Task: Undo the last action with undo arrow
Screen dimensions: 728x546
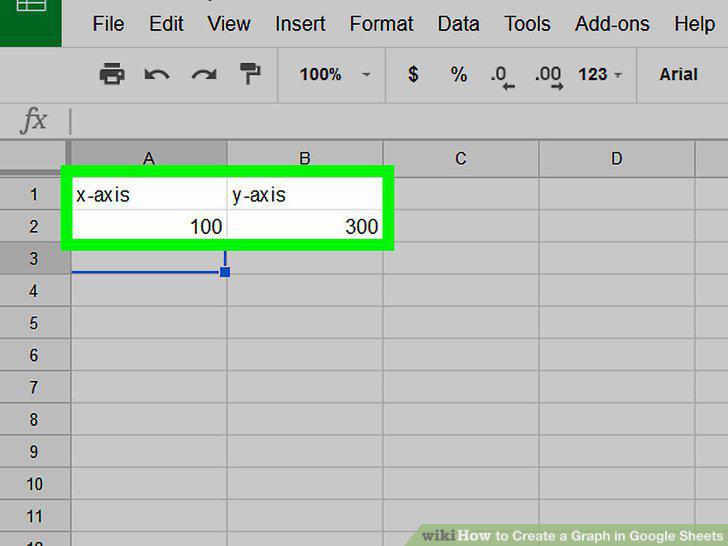Action: coord(156,74)
